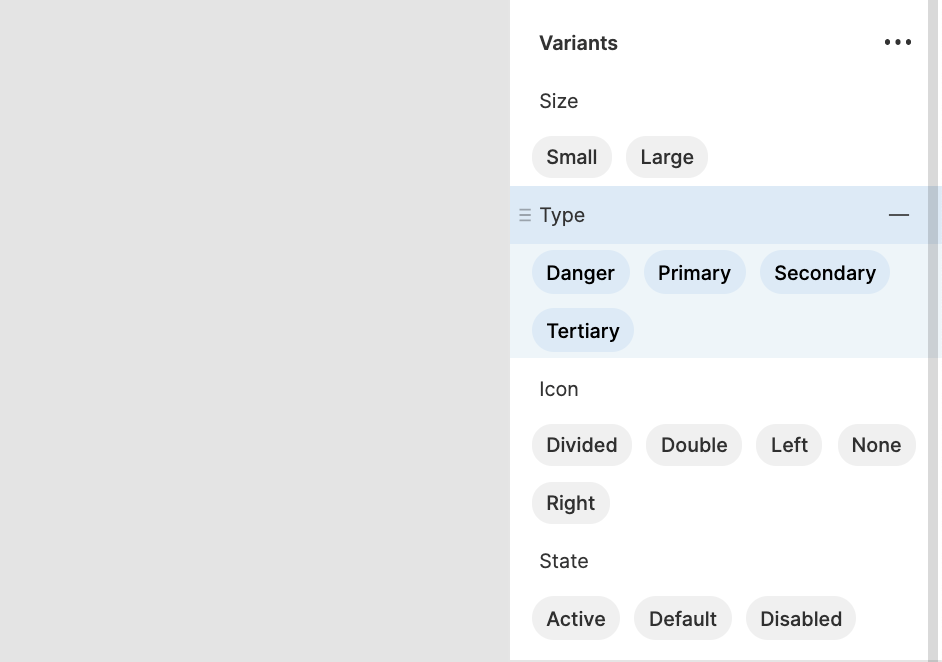Pick the None icon variant chip
The width and height of the screenshot is (942, 662).
876,445
